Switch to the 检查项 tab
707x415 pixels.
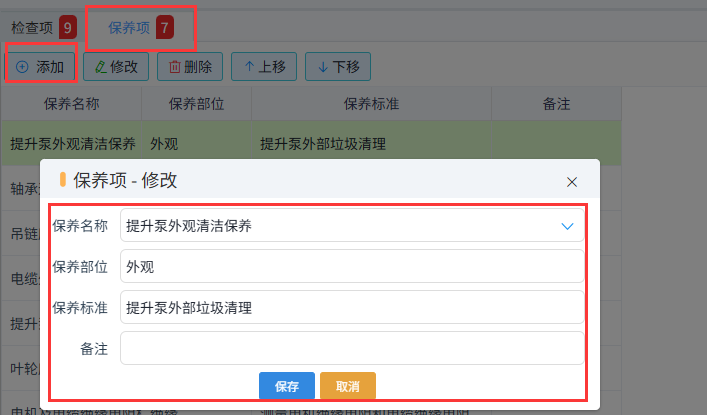[x=43, y=28]
